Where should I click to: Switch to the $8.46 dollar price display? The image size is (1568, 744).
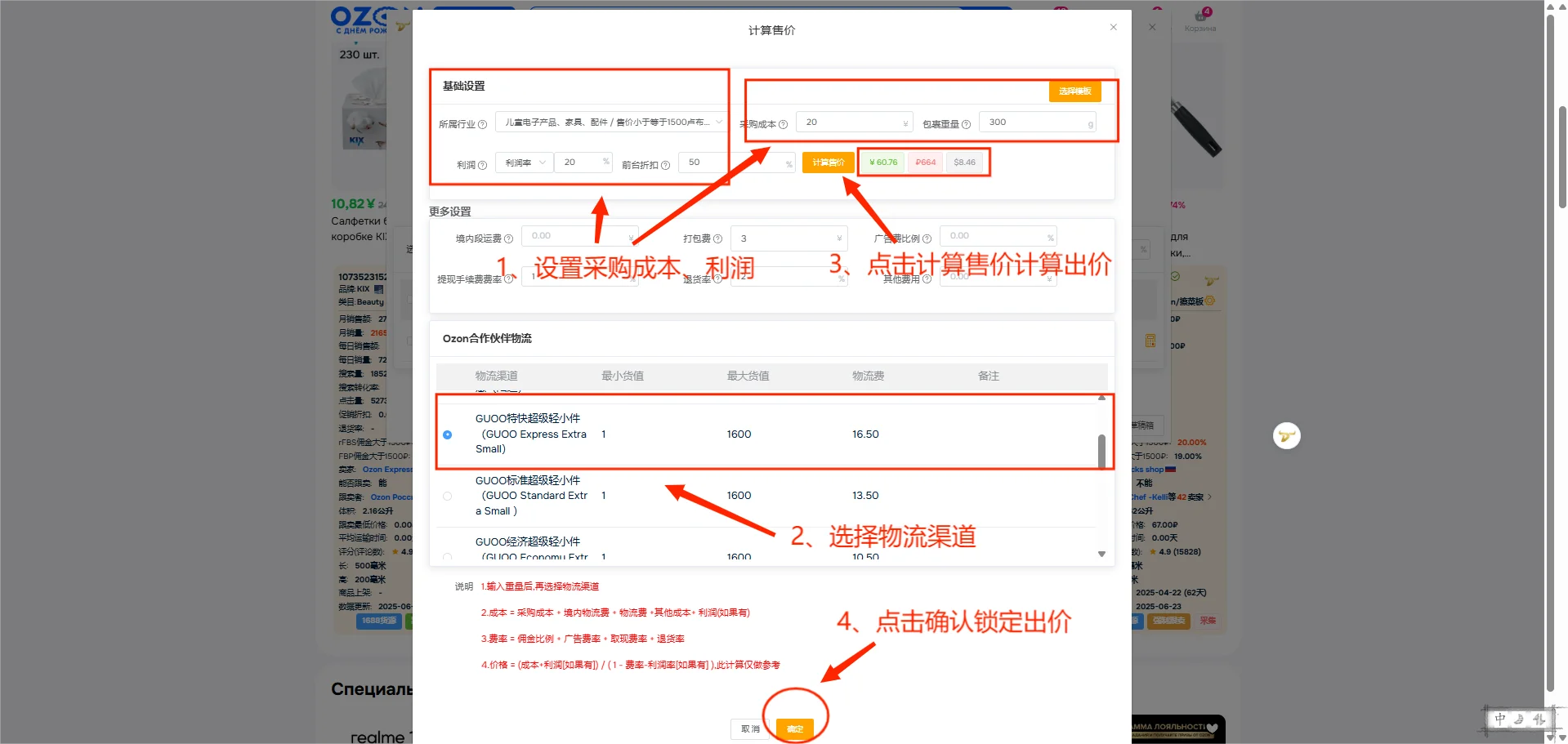(x=965, y=163)
